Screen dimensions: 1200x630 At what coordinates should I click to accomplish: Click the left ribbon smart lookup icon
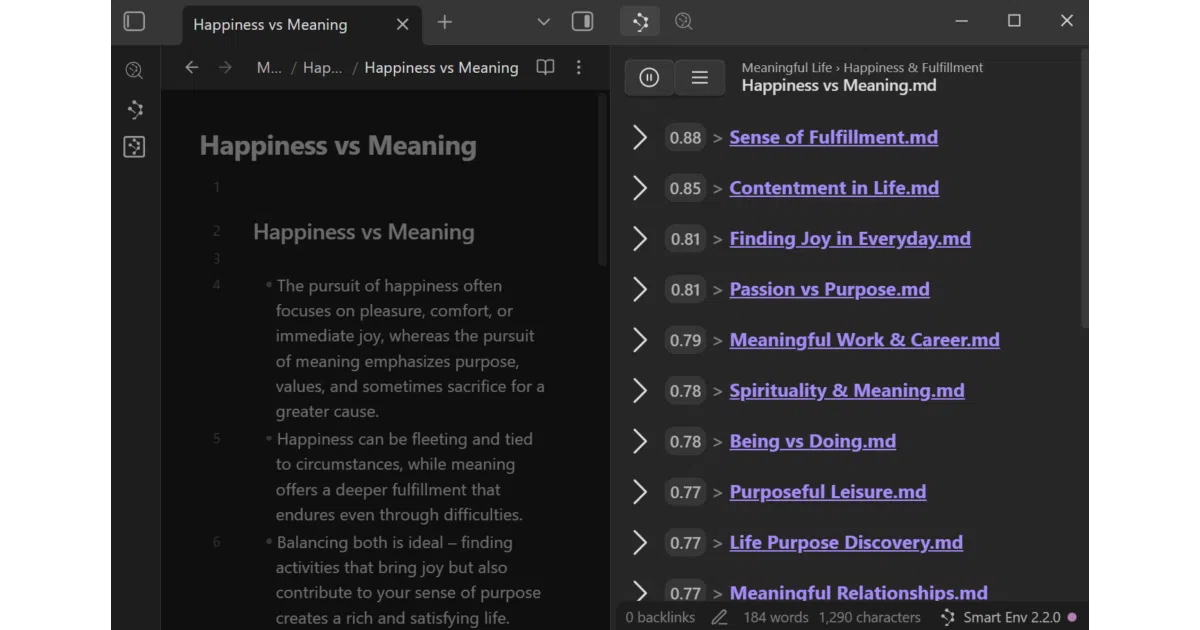point(134,70)
